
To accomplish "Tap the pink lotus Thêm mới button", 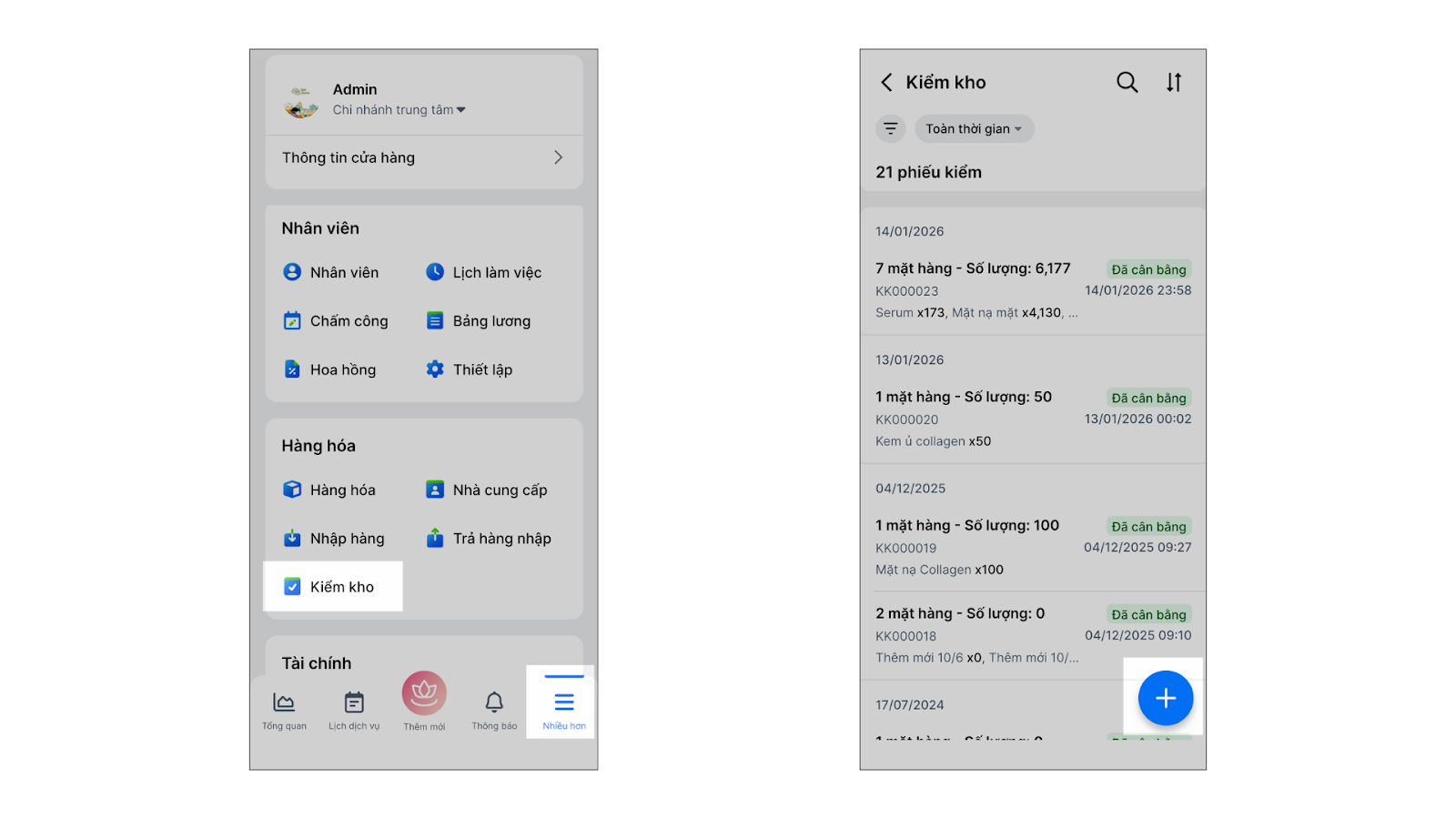I will [x=424, y=695].
